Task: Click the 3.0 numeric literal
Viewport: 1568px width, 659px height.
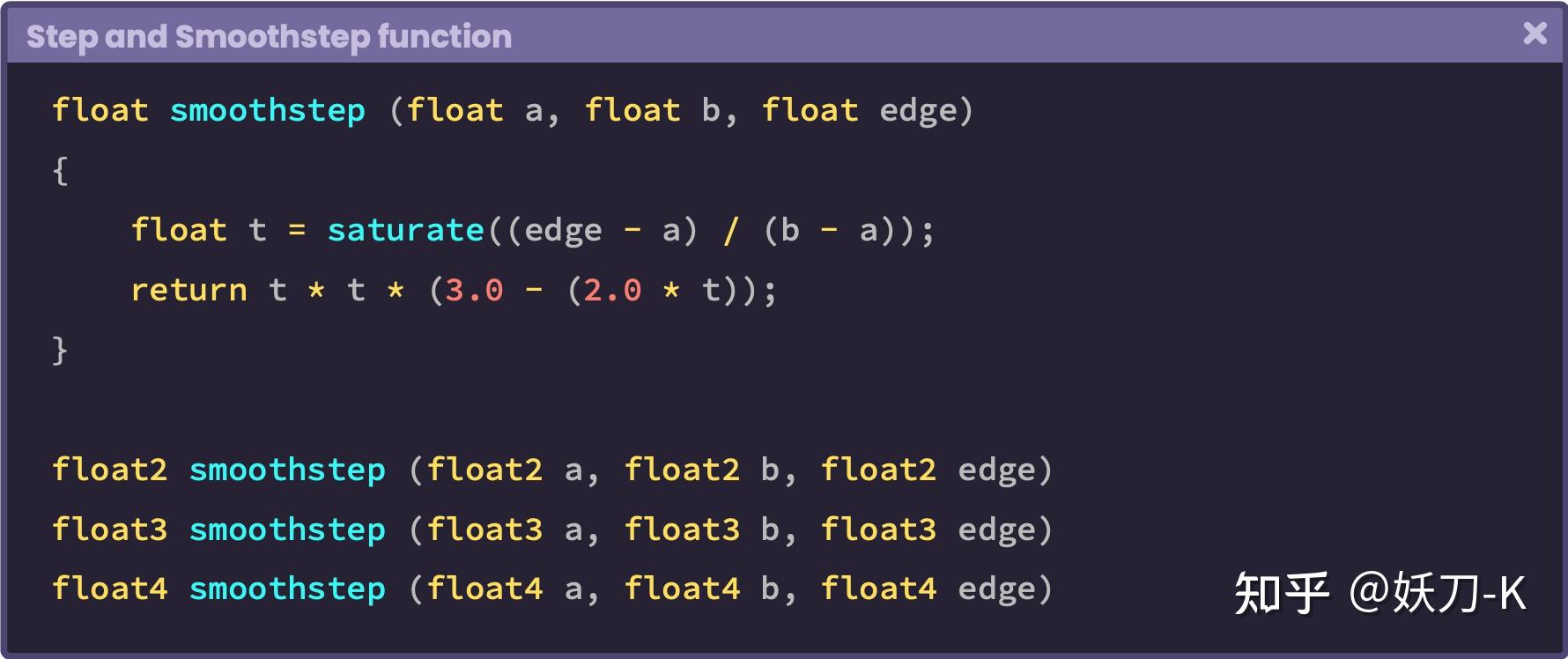Action: (474, 291)
